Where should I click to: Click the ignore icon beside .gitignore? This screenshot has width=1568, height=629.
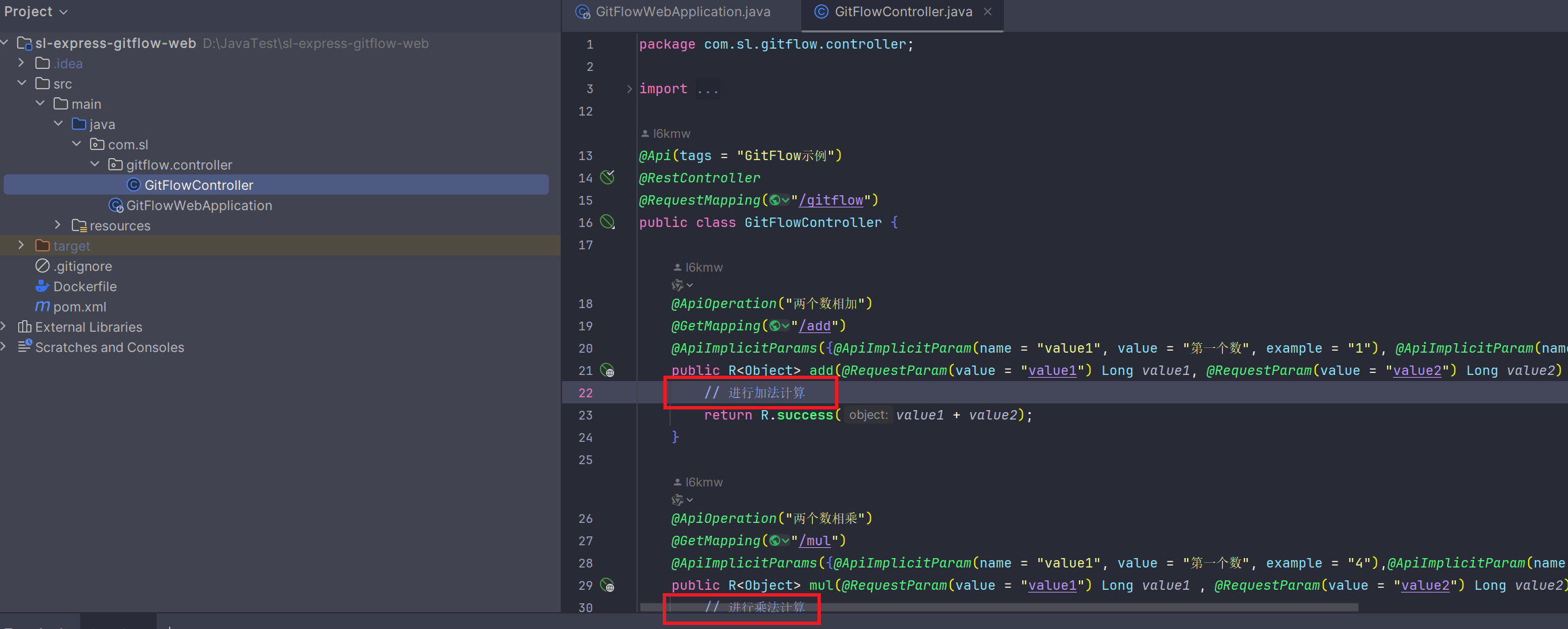(x=43, y=266)
